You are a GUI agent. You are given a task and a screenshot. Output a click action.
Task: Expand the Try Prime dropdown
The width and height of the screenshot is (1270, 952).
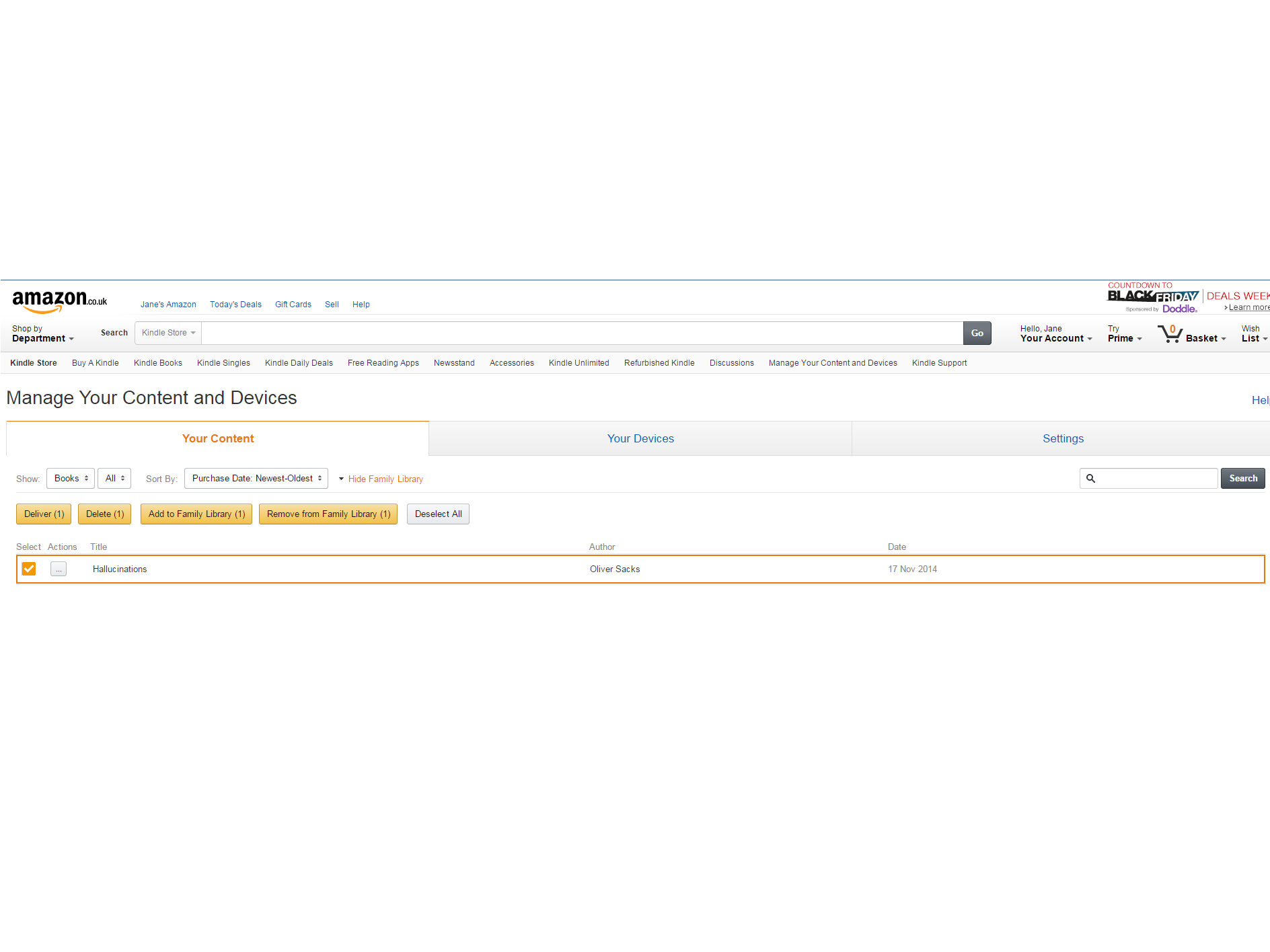(1125, 333)
